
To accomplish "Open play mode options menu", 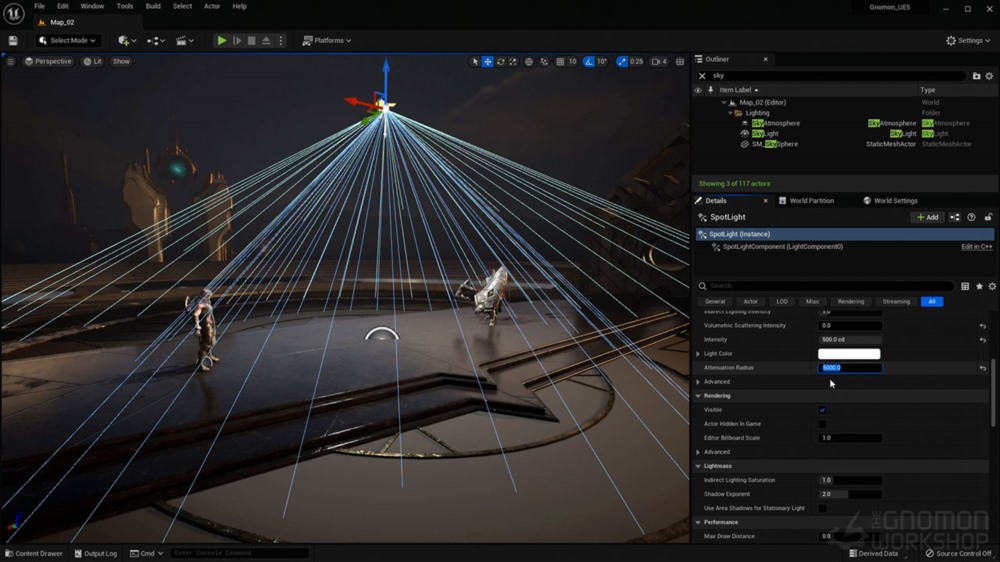I will coord(281,40).
